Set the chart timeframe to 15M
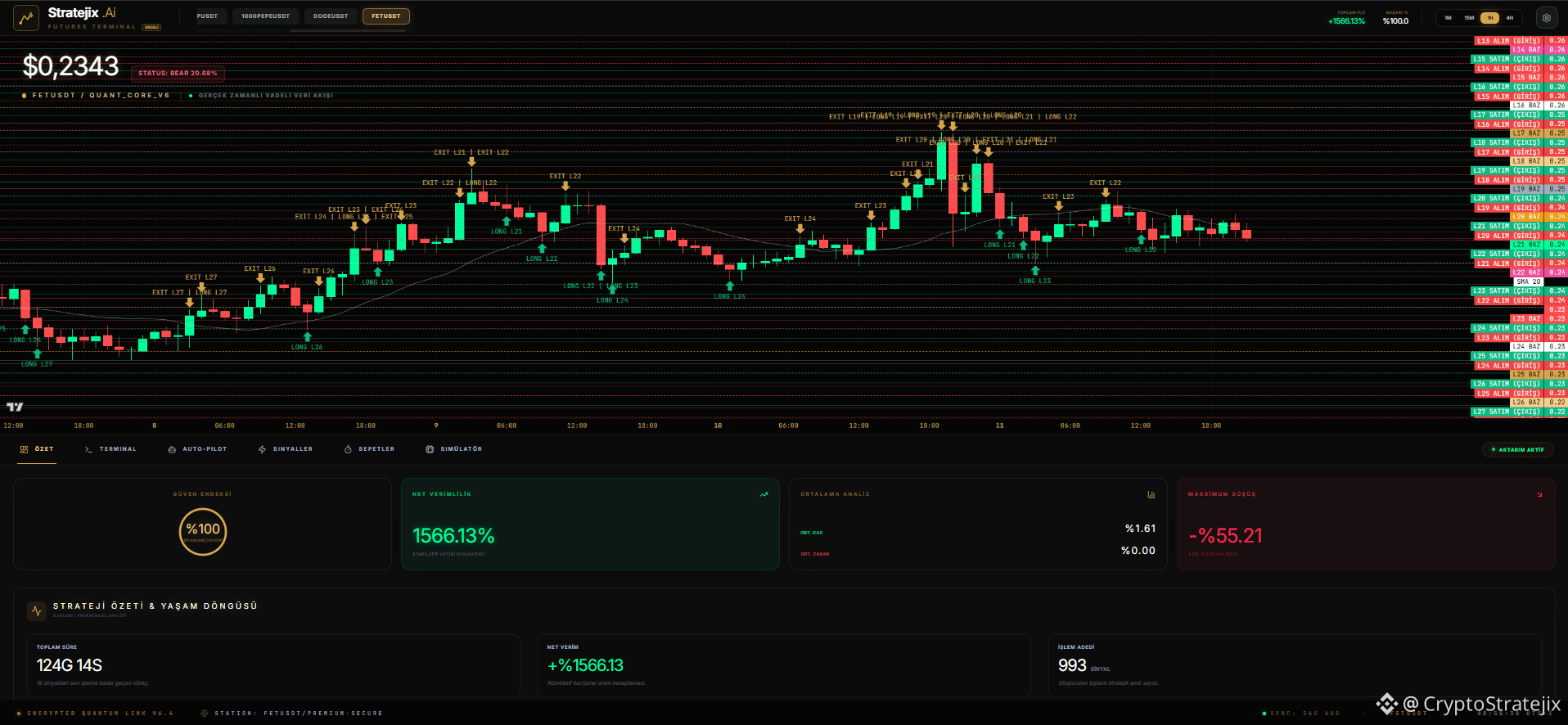Viewport: 1568px width, 725px height. tap(1469, 18)
